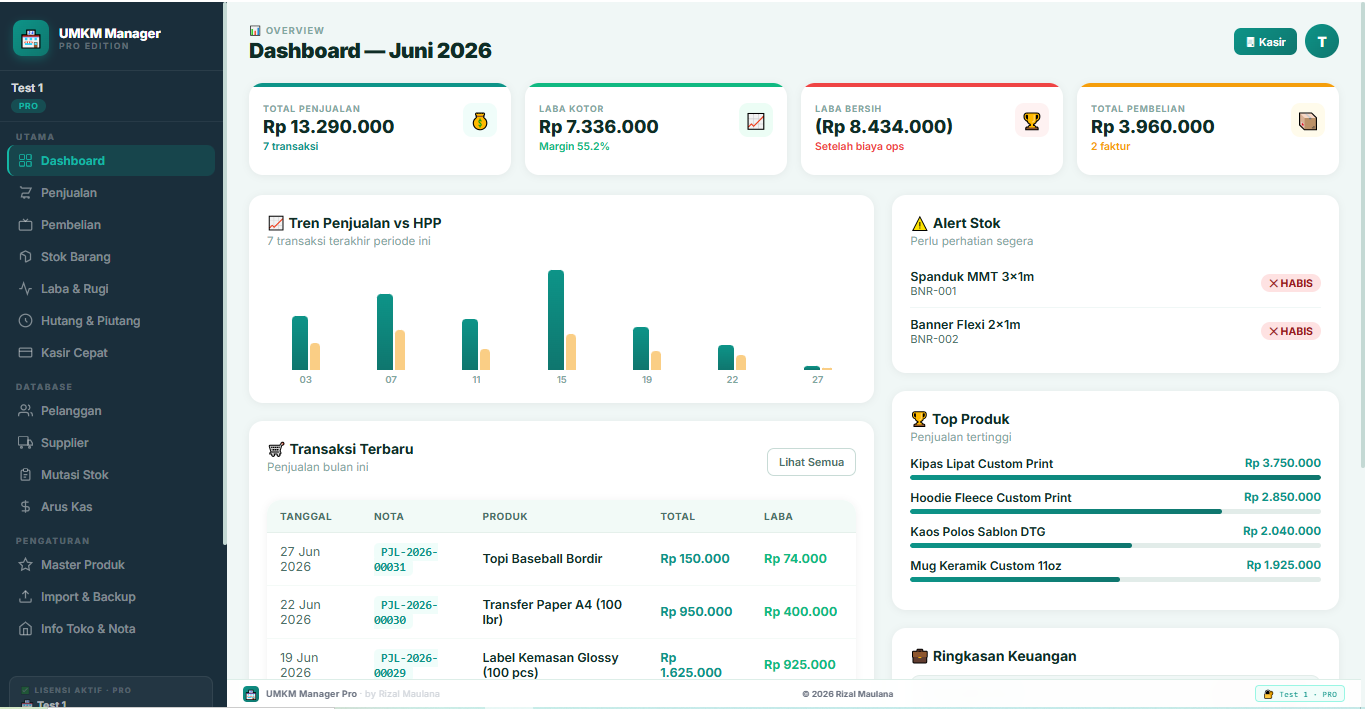Open Laba & Rugi report
The width and height of the screenshot is (1365, 709).
point(111,289)
